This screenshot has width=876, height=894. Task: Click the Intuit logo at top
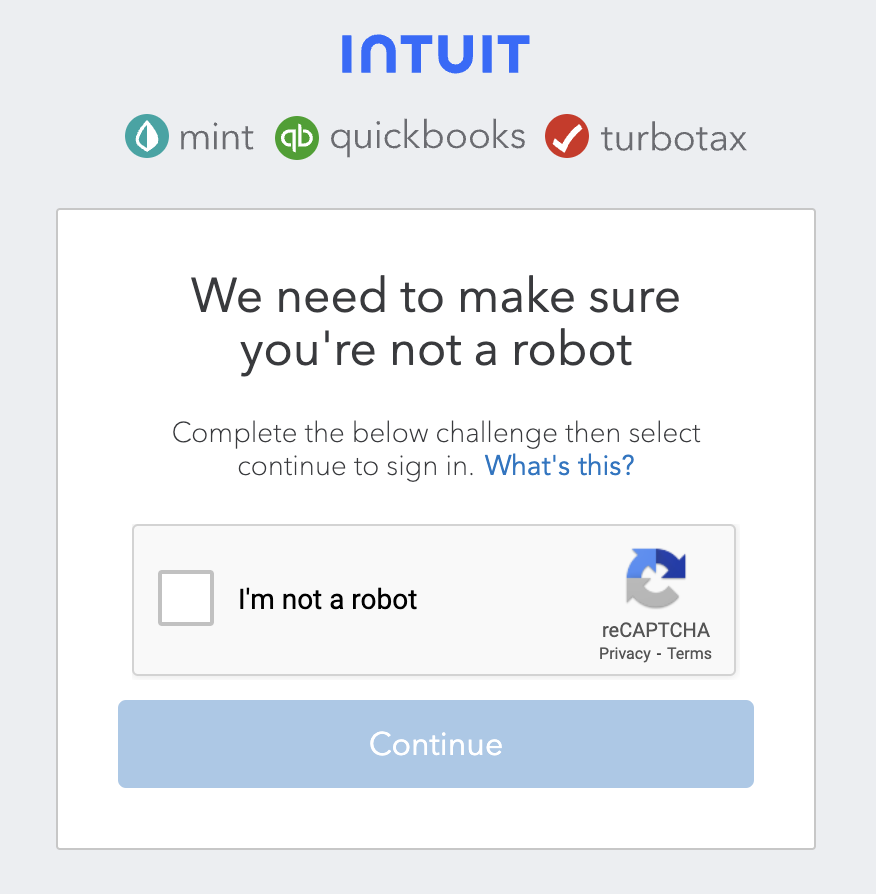coord(435,54)
